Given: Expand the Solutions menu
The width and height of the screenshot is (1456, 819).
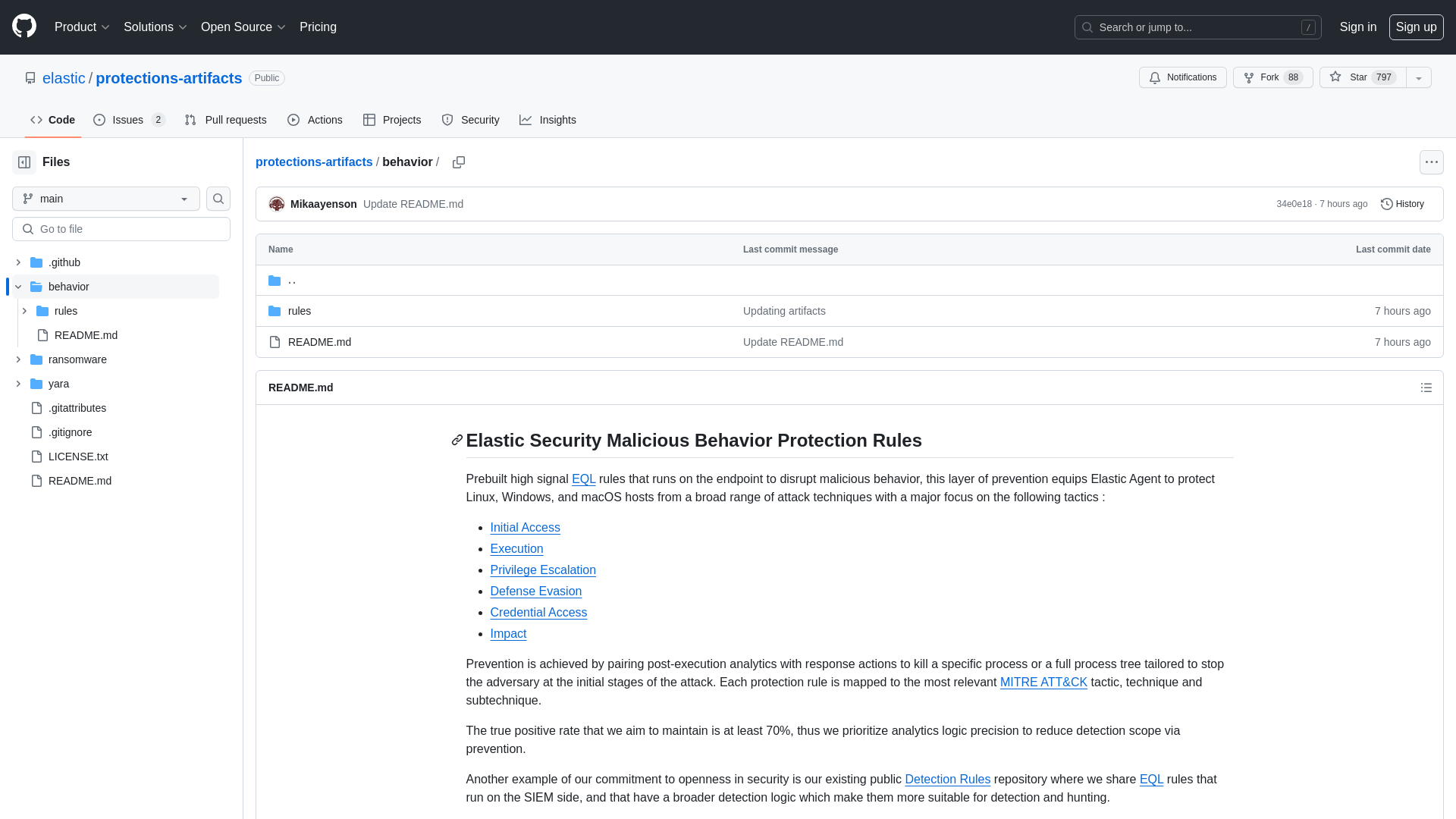Looking at the screenshot, I should pos(155,27).
